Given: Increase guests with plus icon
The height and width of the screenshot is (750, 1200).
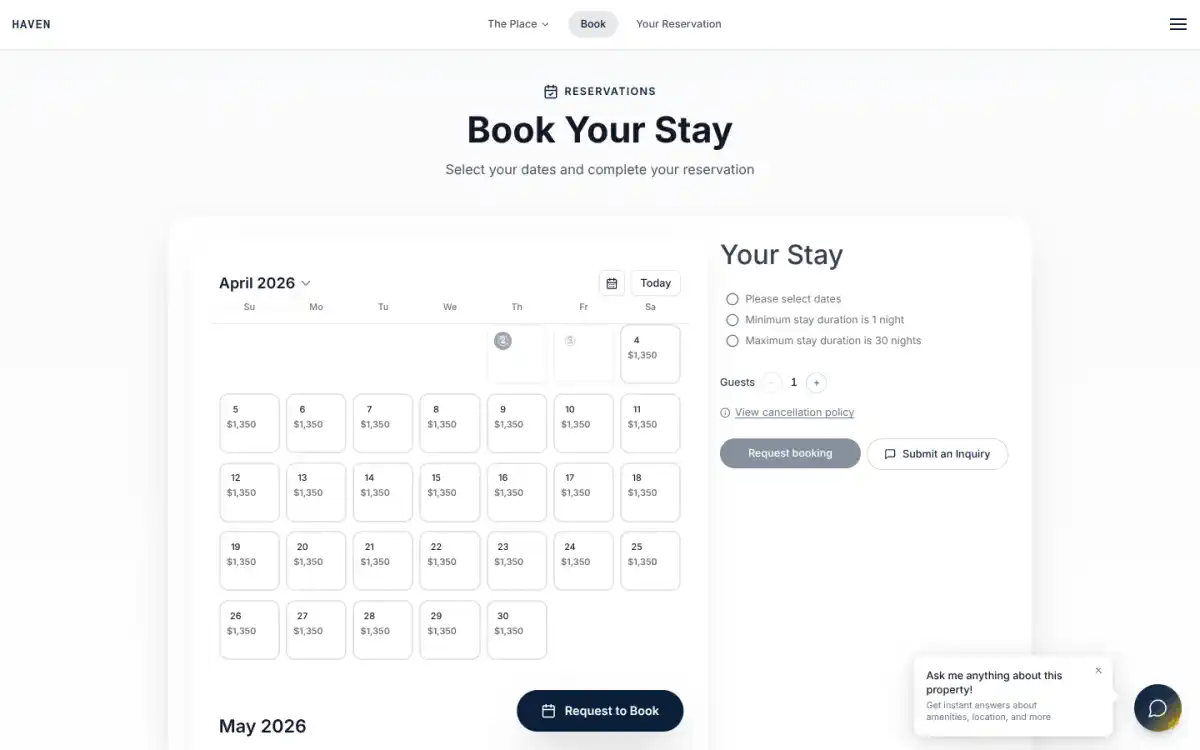Looking at the screenshot, I should [x=816, y=382].
